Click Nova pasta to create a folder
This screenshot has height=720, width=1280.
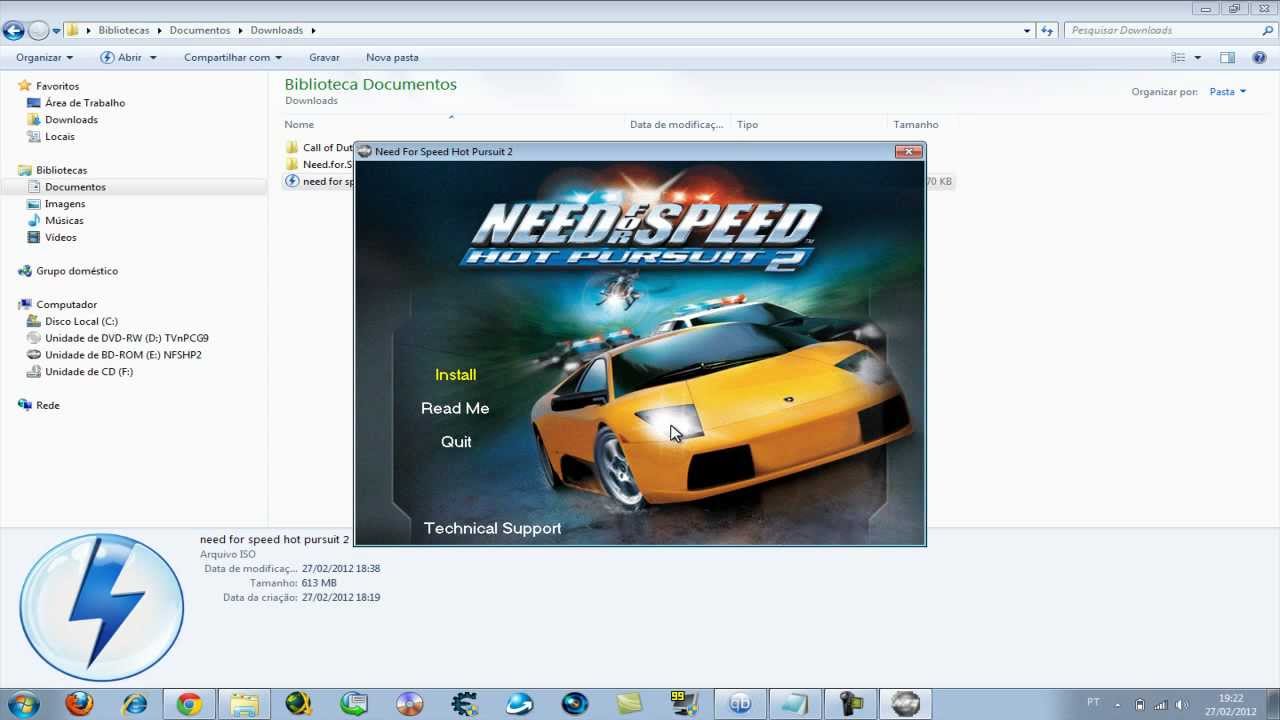click(x=392, y=58)
